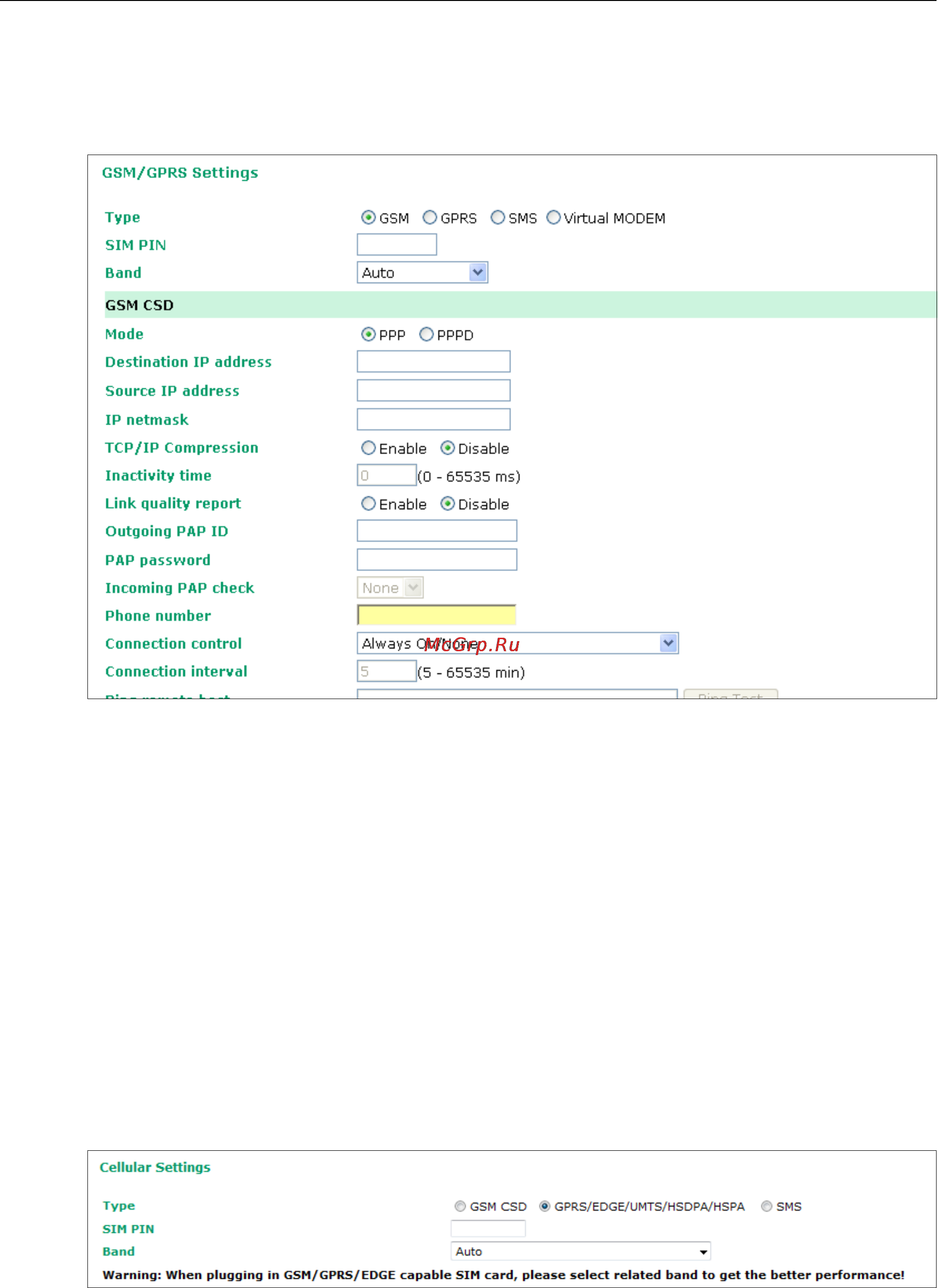Click the Source IP address field

pyautogui.click(x=434, y=391)
